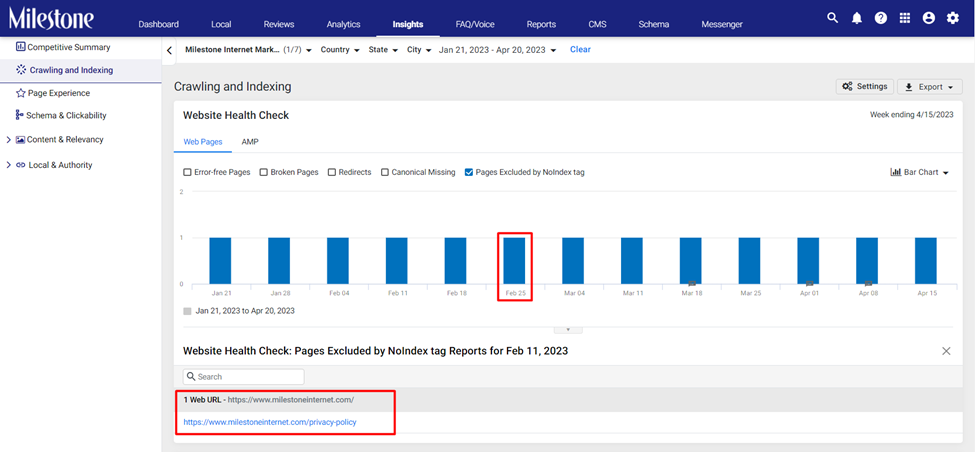
Task: Open the date range Jan 21 - Apr 20 dropdown
Action: (x=497, y=50)
